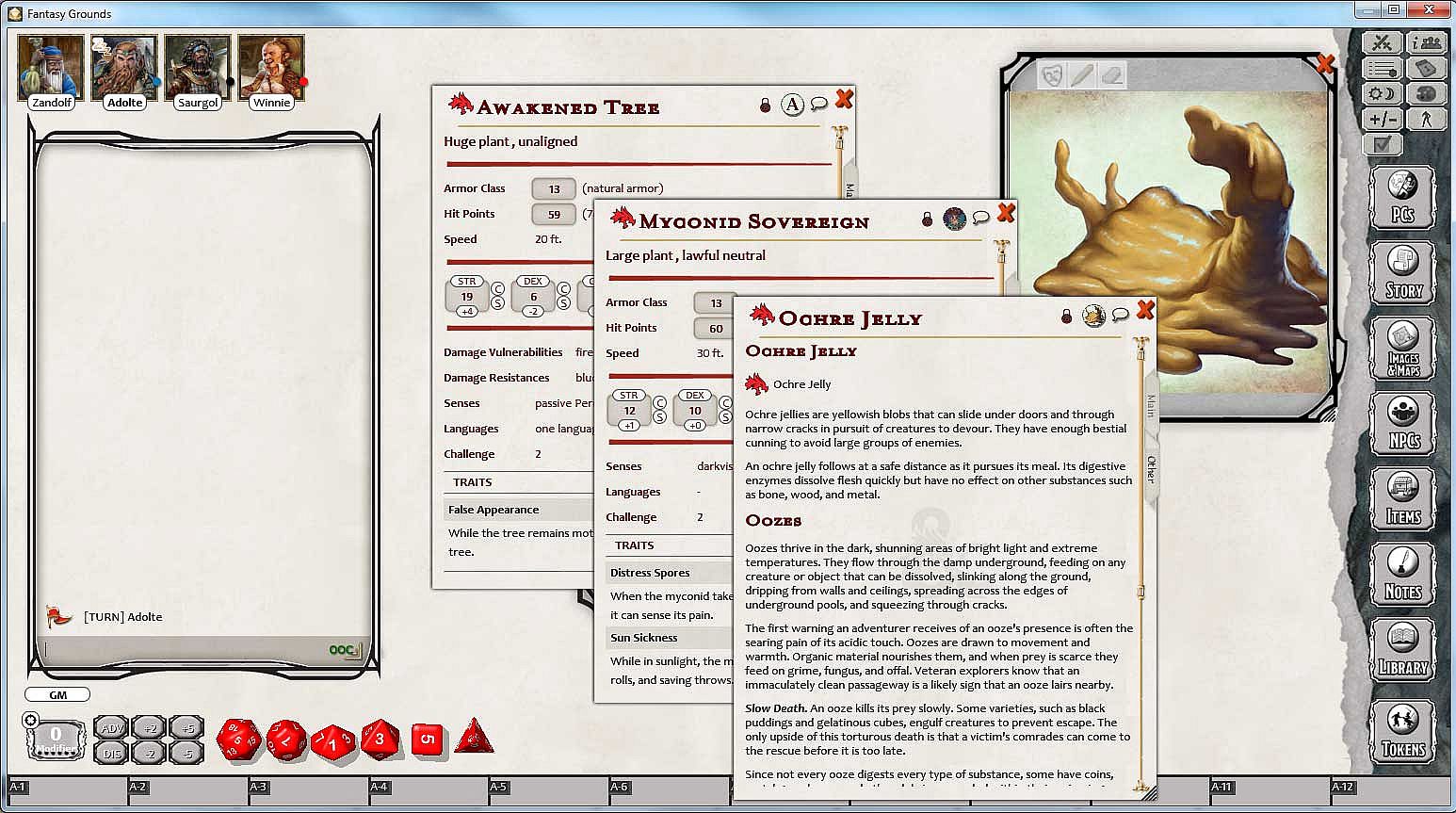The height and width of the screenshot is (813, 1456).
Task: Open the module book icon in sidebar
Action: tap(1427, 69)
